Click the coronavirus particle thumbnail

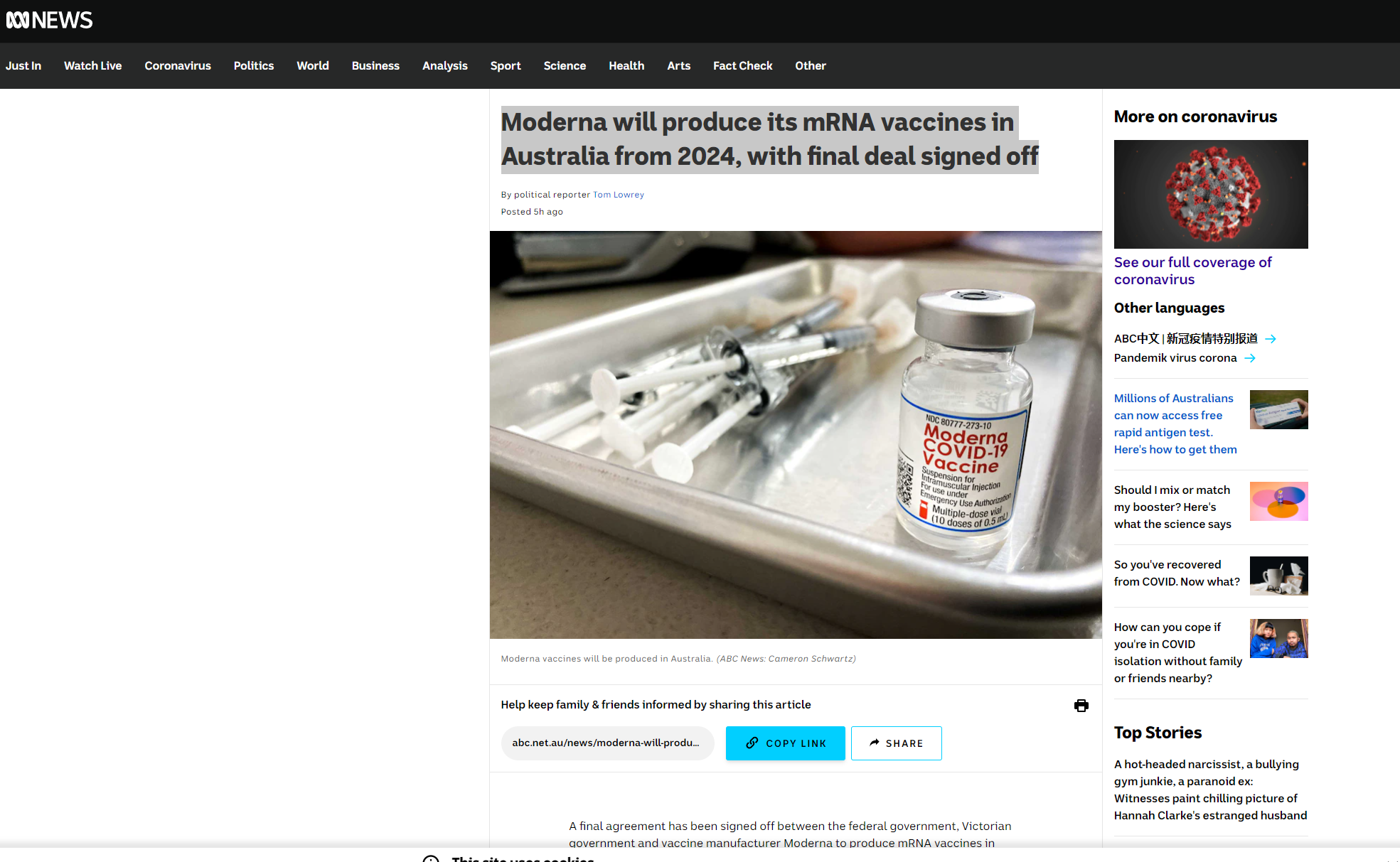[1211, 194]
